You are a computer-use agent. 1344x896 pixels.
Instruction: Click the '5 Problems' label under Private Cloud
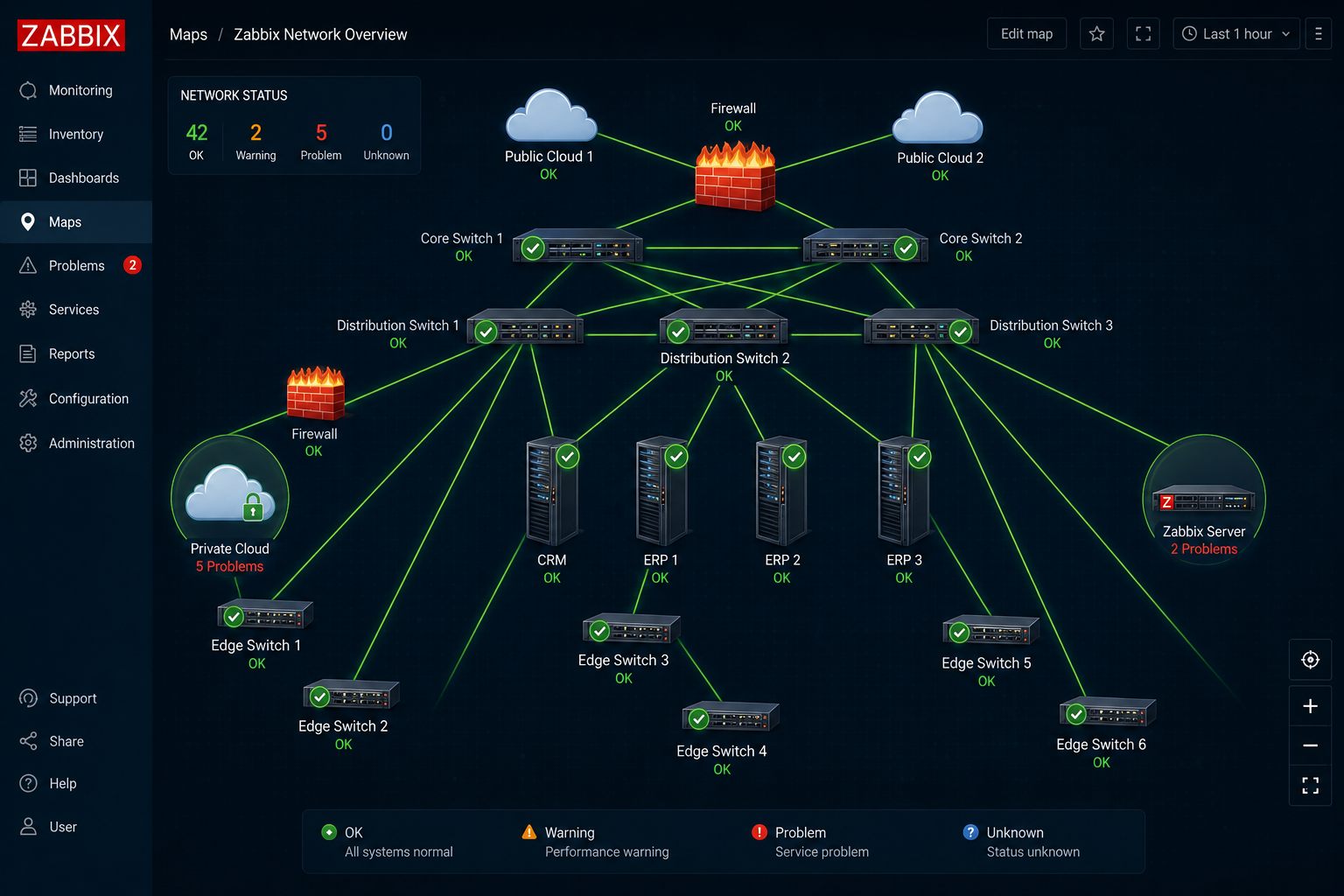(229, 566)
